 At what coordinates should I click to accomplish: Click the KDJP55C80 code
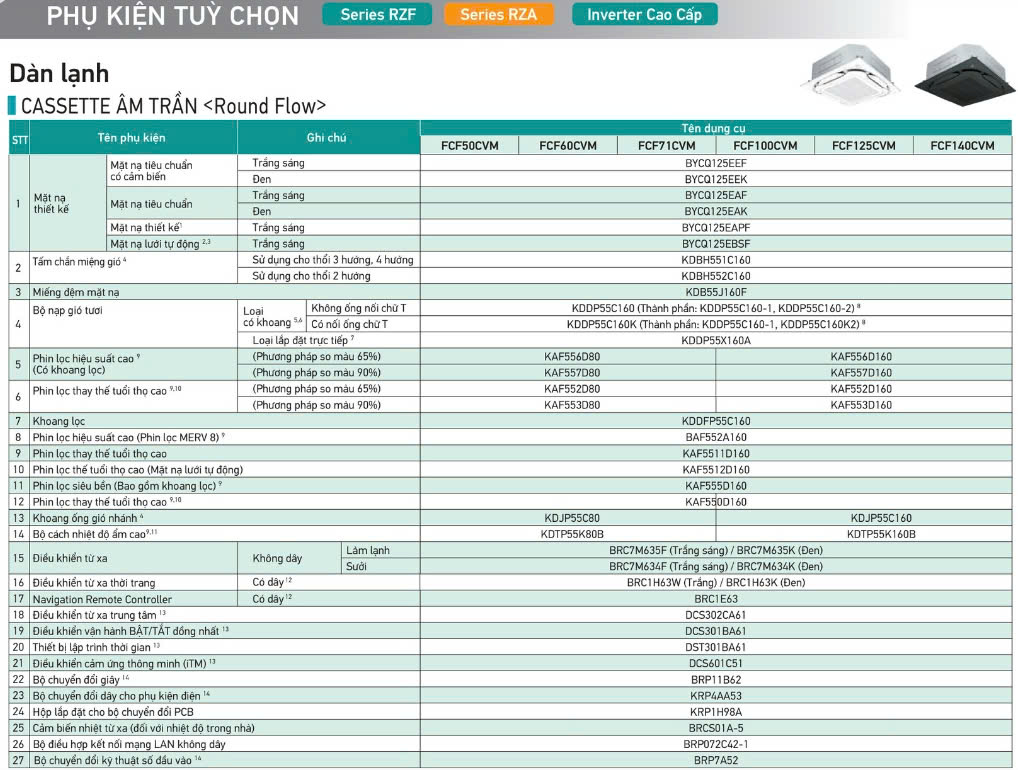572,518
